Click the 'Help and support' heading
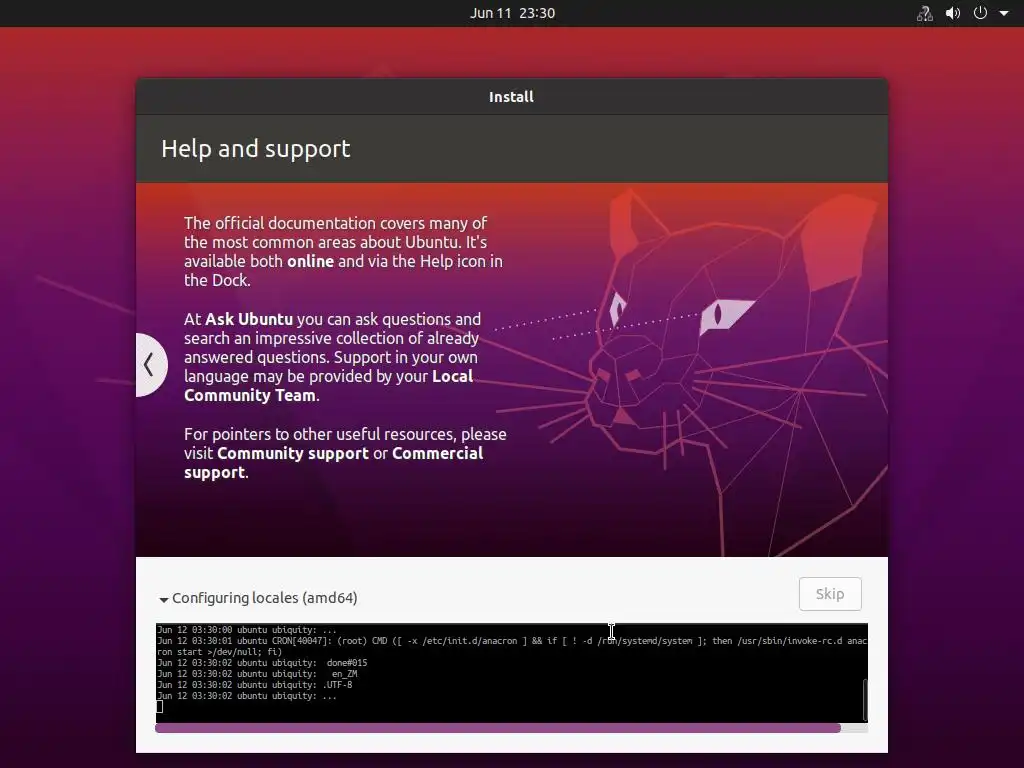1024x768 pixels. pos(255,149)
